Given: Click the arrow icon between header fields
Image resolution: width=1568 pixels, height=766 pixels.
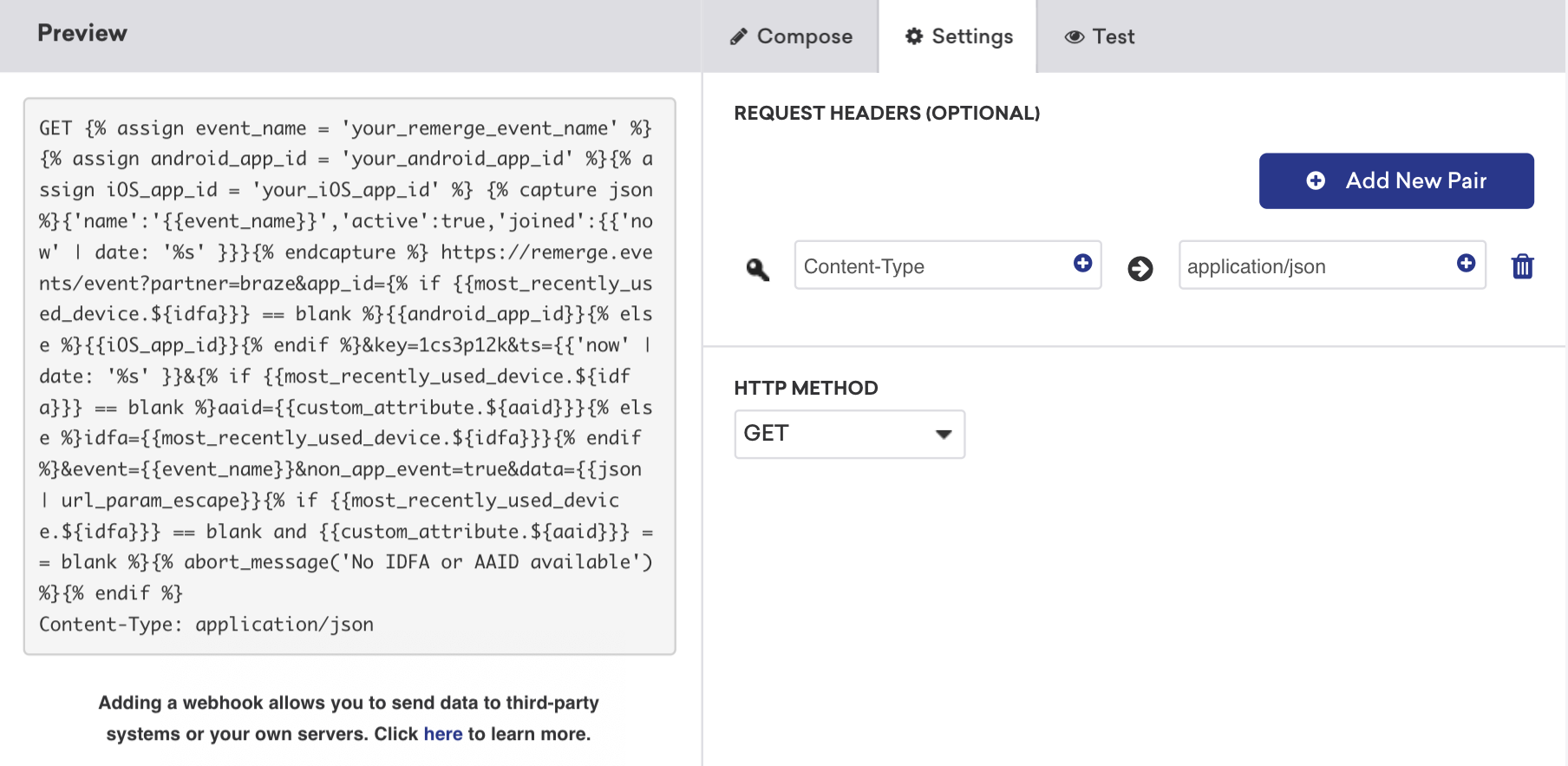Looking at the screenshot, I should (x=1140, y=269).
